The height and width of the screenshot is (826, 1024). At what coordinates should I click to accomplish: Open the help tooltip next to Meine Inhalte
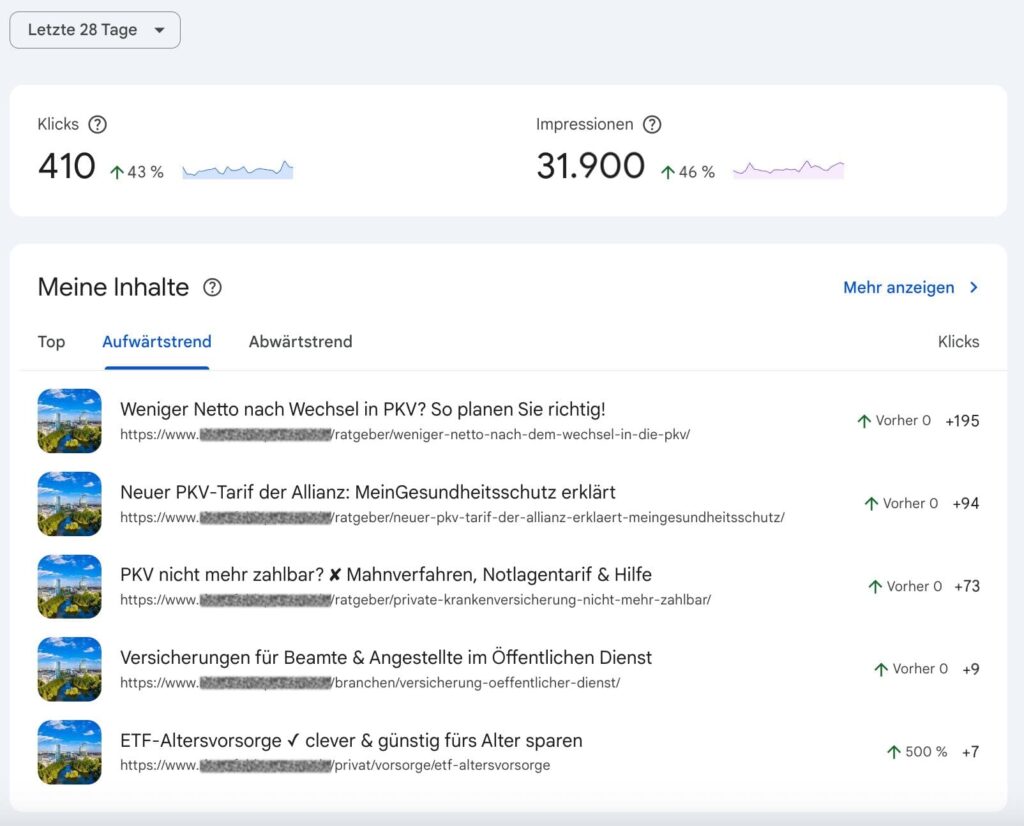(x=212, y=288)
